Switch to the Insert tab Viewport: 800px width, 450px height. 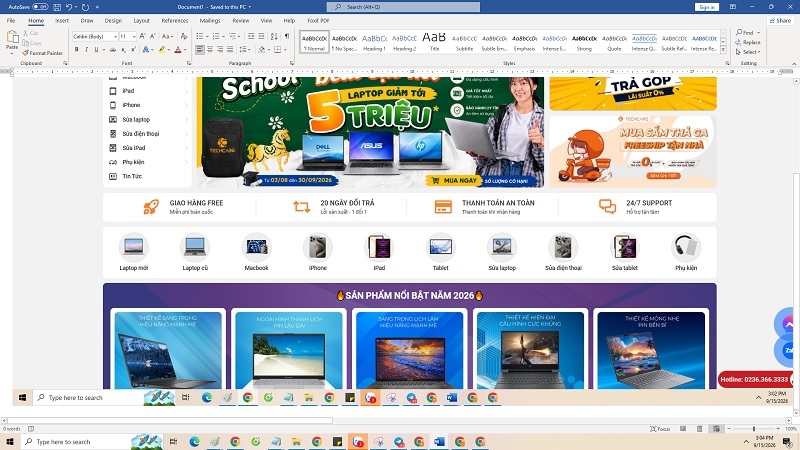[x=62, y=20]
